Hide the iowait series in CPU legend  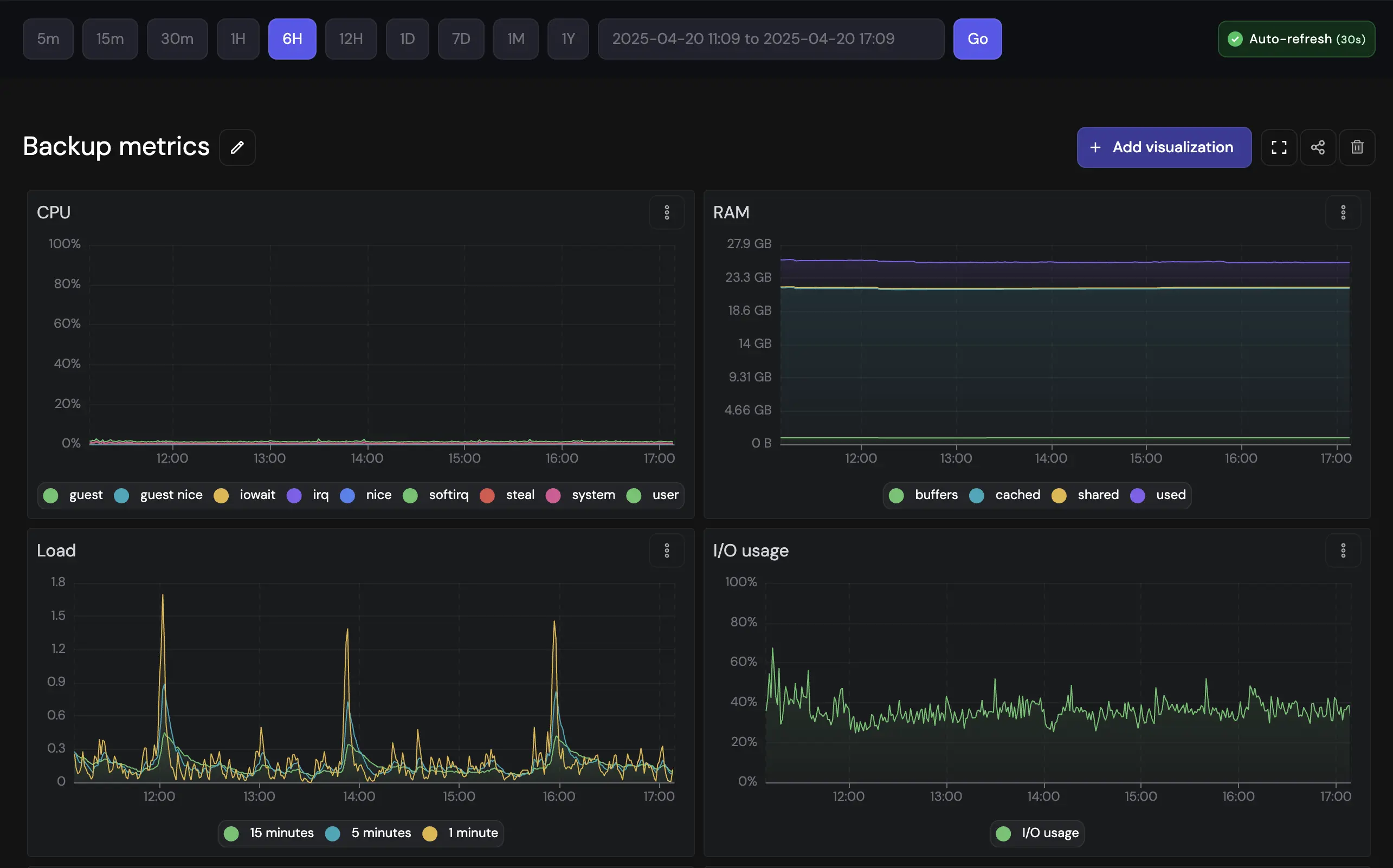click(x=257, y=495)
